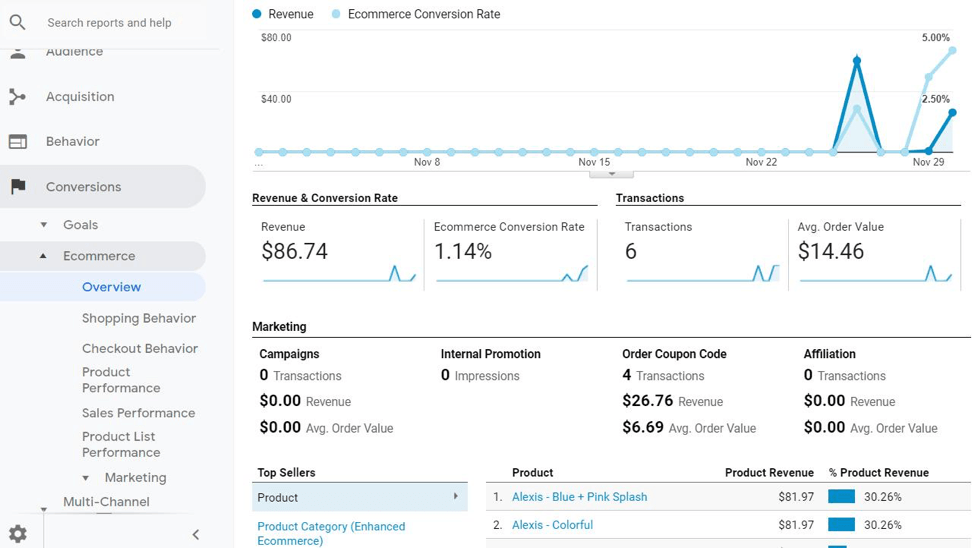Go to Sales Performance report
The image size is (975, 548).
pos(138,413)
